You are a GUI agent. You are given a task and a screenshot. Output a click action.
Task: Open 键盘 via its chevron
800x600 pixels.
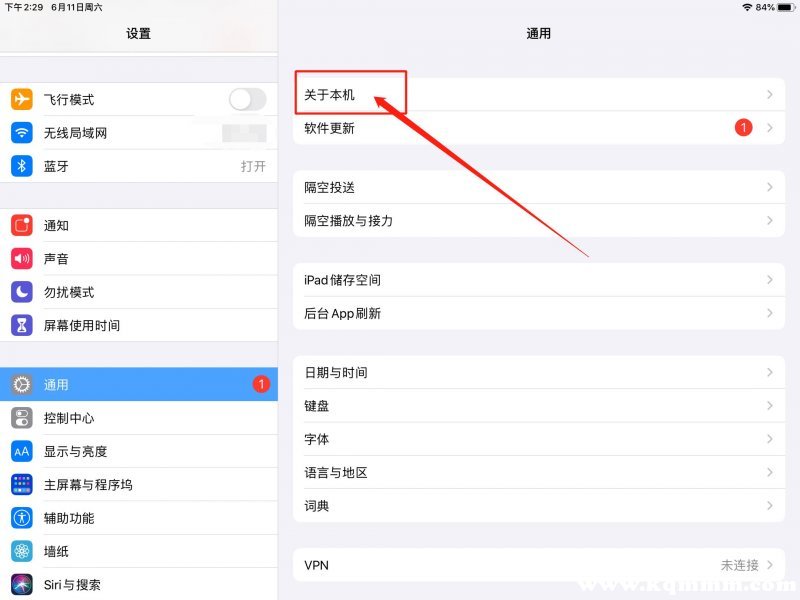[769, 406]
